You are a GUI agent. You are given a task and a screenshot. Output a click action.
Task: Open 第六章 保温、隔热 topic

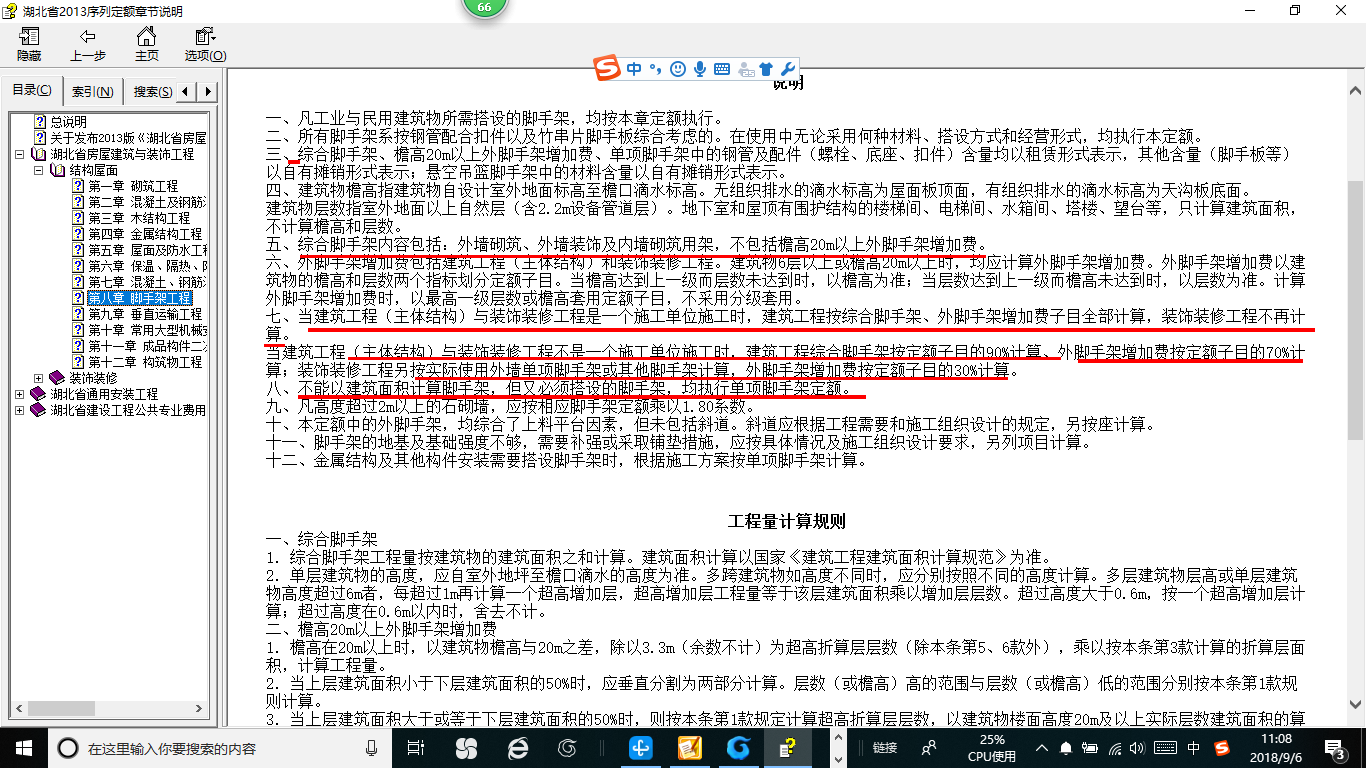(147, 266)
